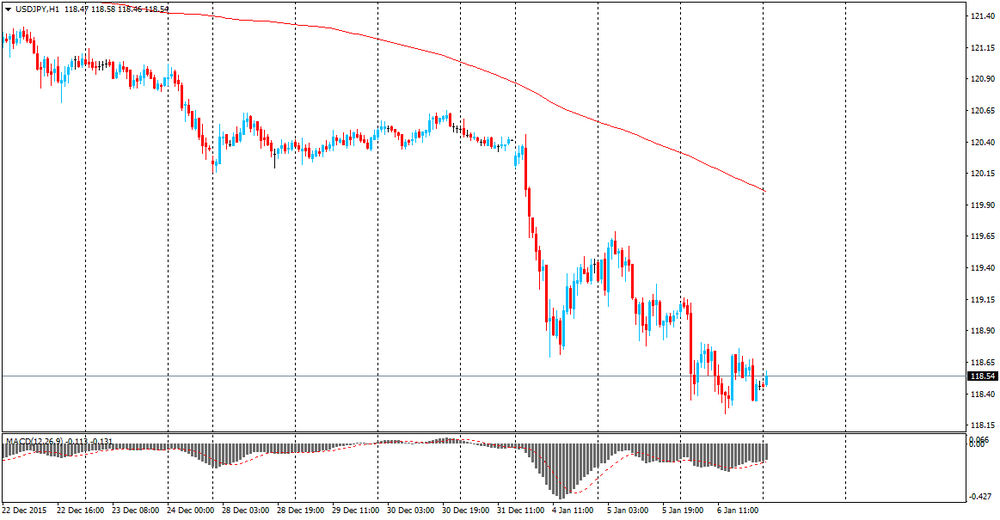Click the 30 Dec 03:00 time label
This screenshot has width=1000, height=520.
click(x=411, y=510)
